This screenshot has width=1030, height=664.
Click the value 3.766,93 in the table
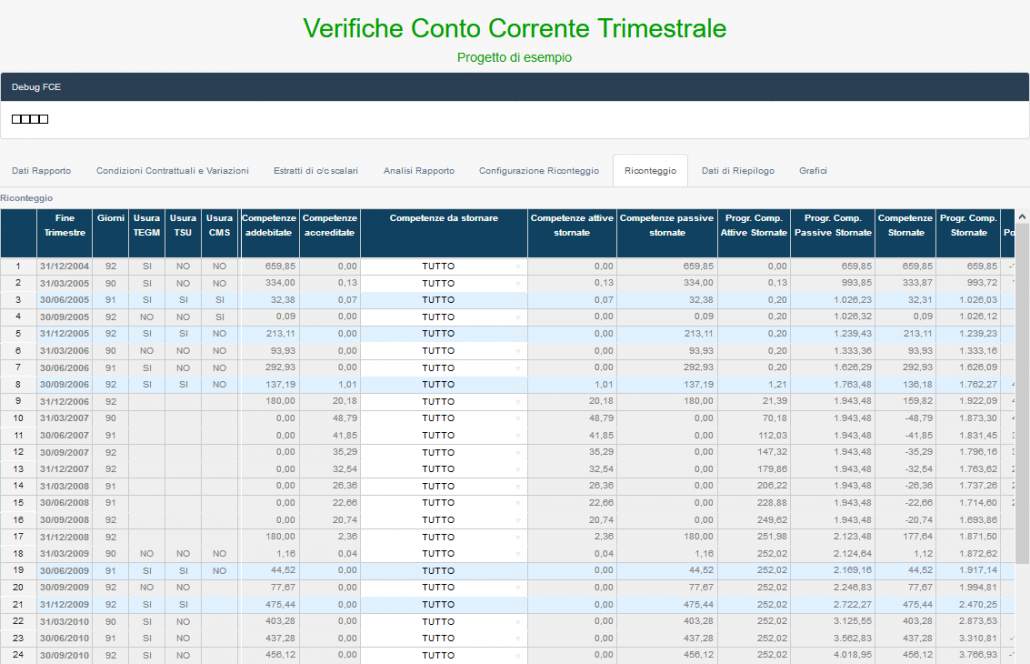(x=978, y=655)
